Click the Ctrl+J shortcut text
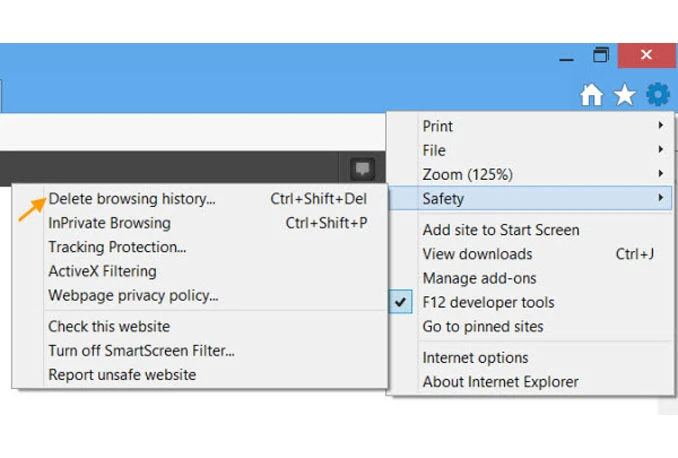Image resolution: width=678 pixels, height=458 pixels. 635,254
